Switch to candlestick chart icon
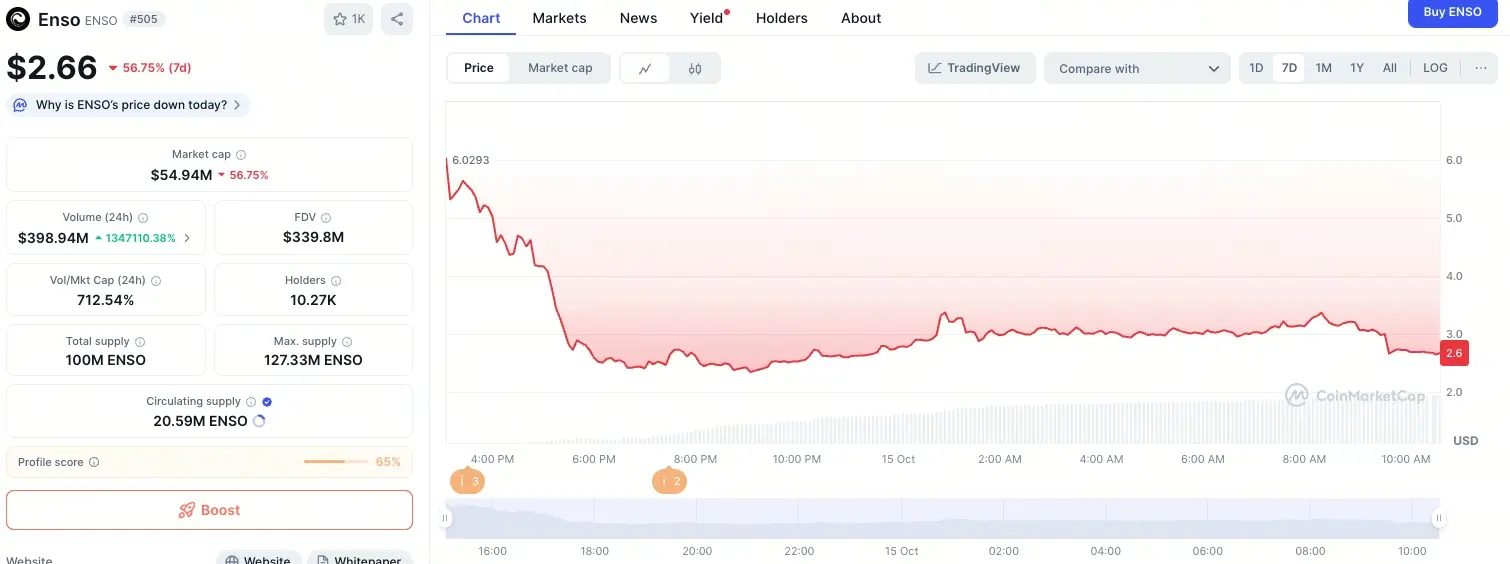The height and width of the screenshot is (564, 1510). [x=695, y=68]
